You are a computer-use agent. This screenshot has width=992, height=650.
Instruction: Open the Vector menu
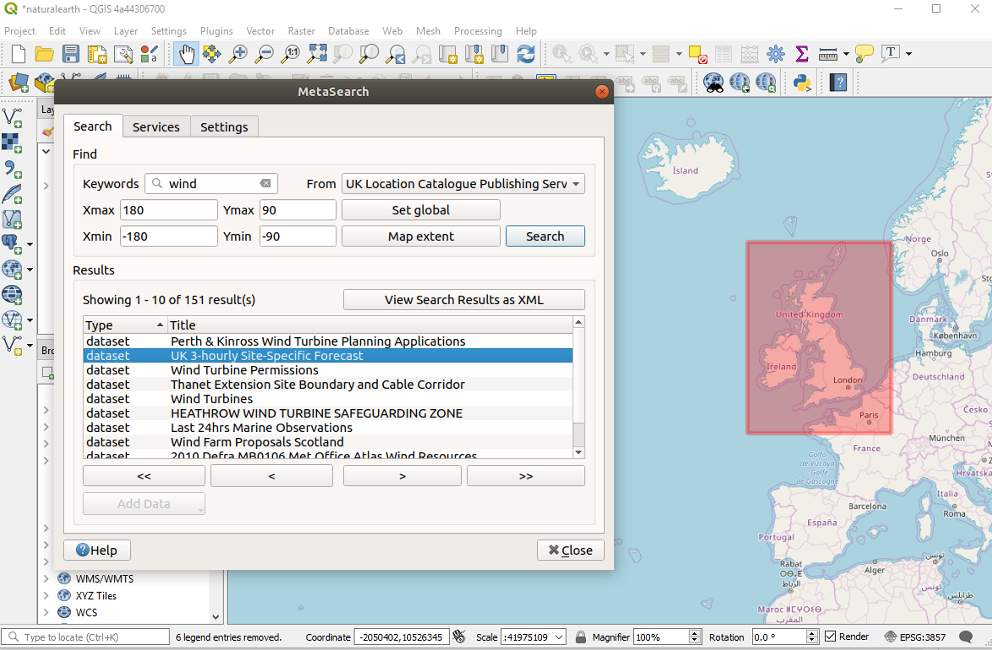pyautogui.click(x=260, y=31)
